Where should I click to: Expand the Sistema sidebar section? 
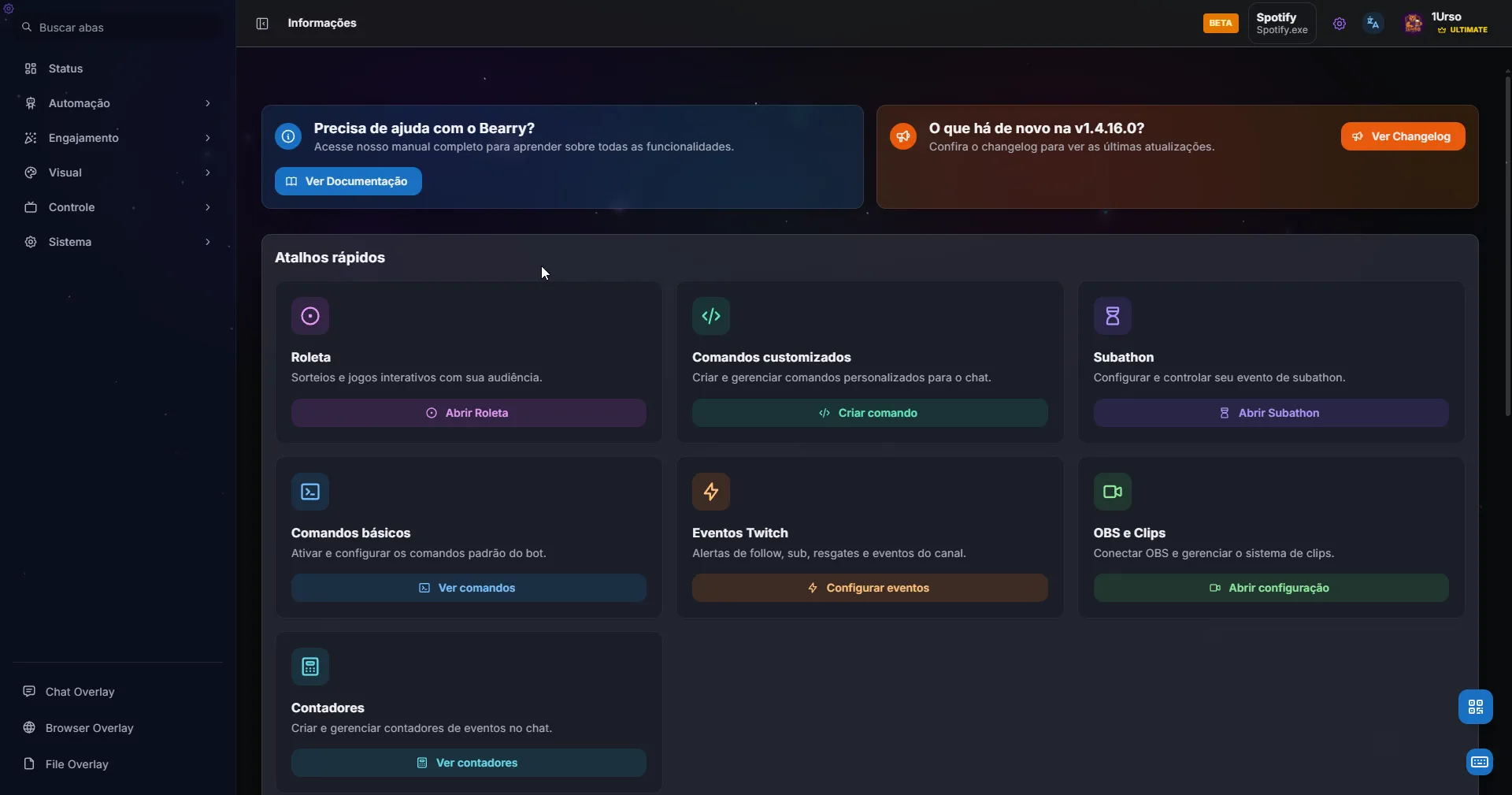(x=118, y=242)
